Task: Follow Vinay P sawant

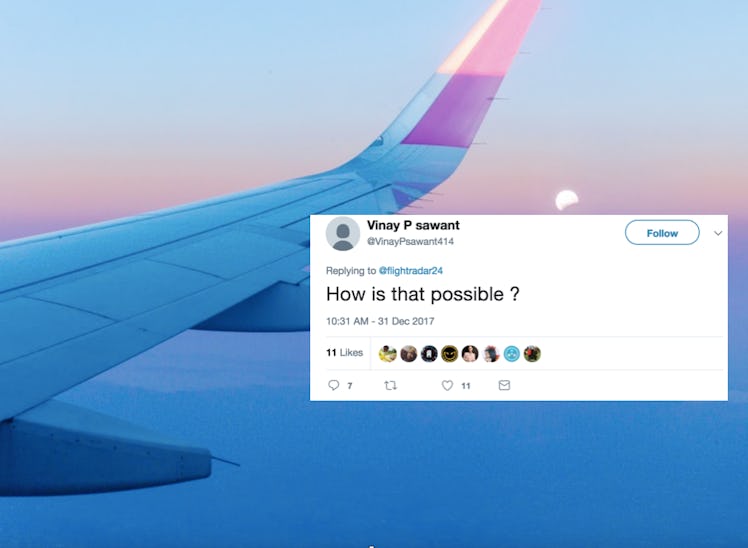Action: [662, 233]
